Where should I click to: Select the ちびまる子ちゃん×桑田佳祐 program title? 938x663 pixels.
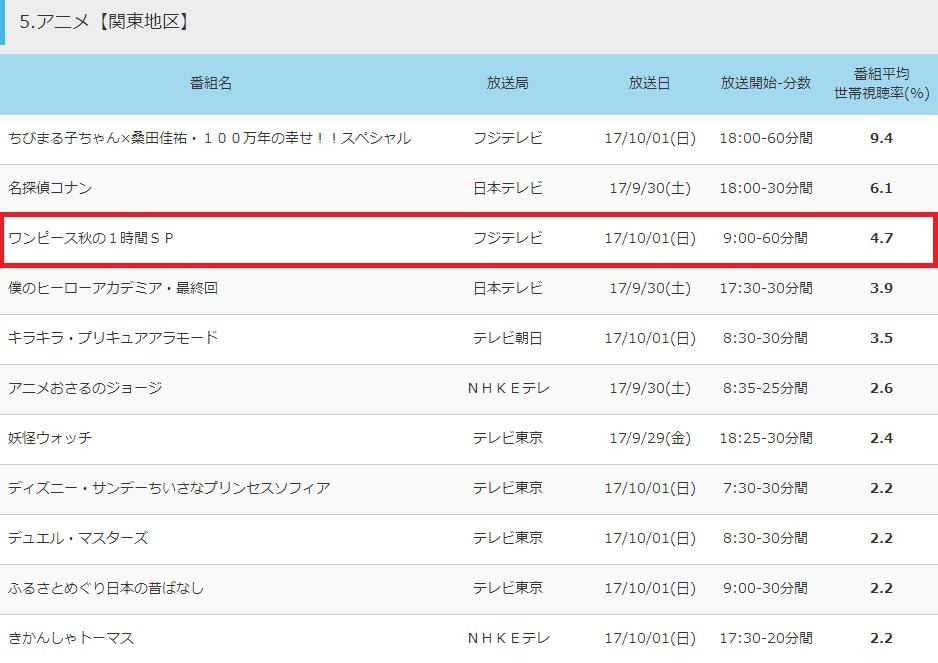209,138
